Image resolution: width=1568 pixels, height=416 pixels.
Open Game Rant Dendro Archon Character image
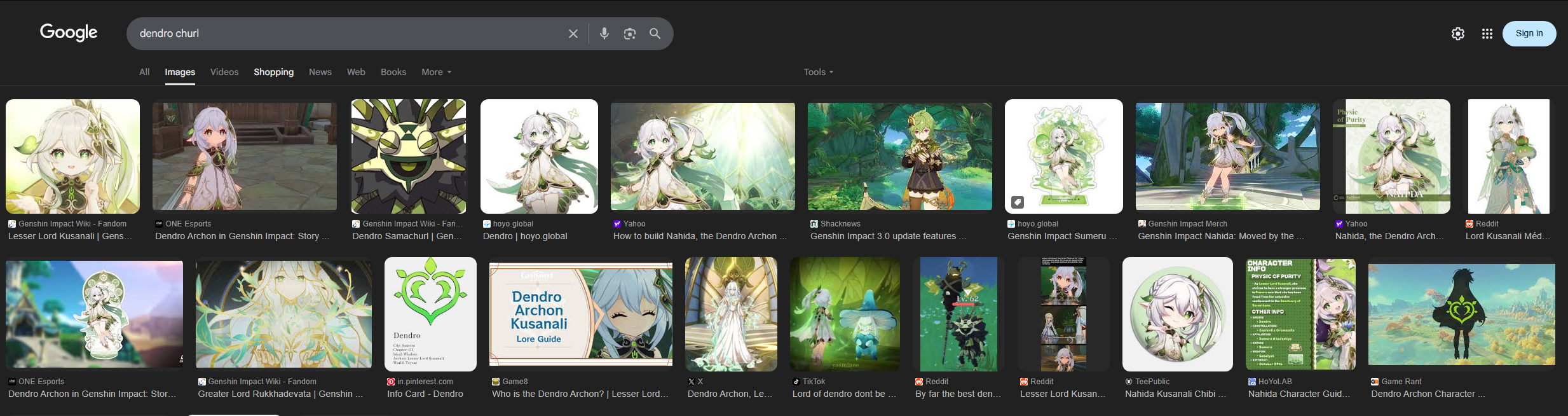[x=1462, y=314]
